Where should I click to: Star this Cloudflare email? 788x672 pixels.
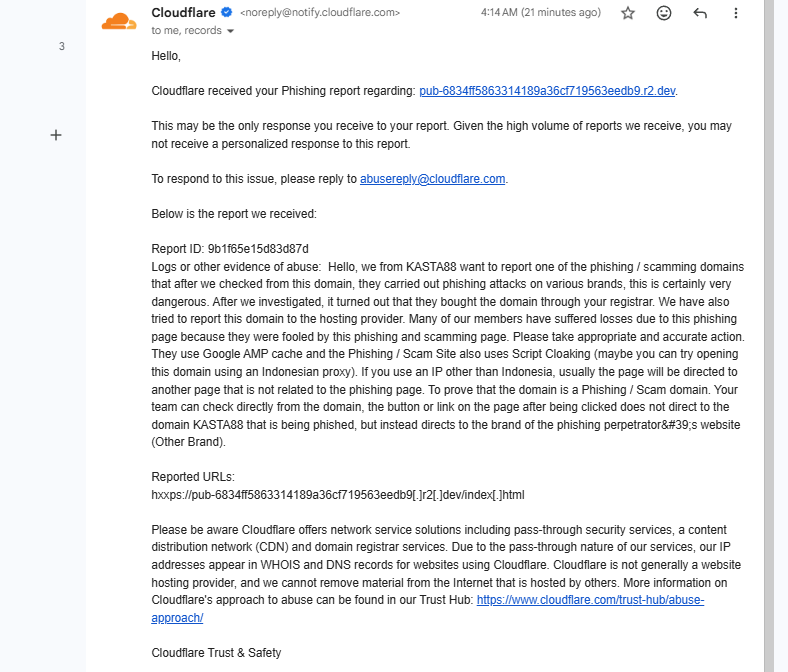click(x=628, y=13)
